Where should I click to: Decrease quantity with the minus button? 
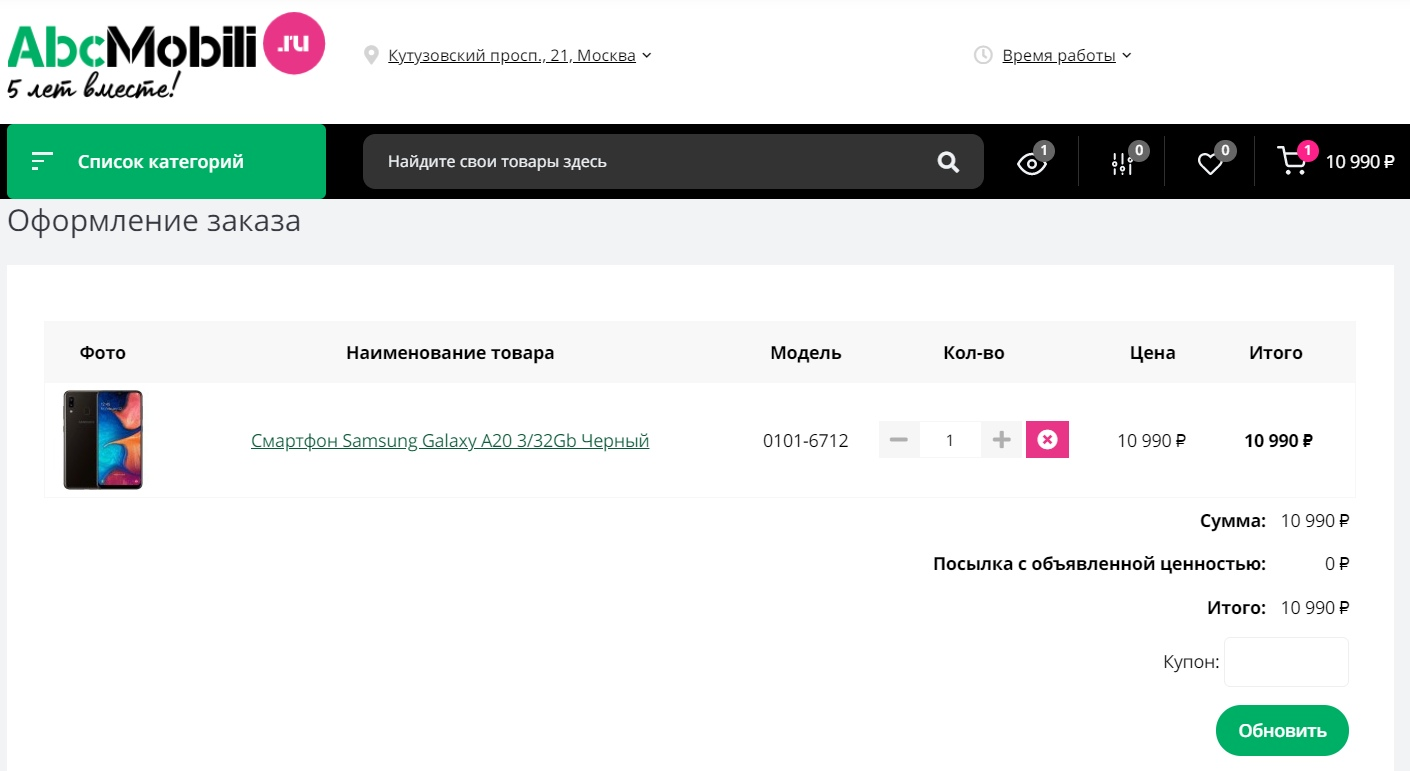point(899,440)
